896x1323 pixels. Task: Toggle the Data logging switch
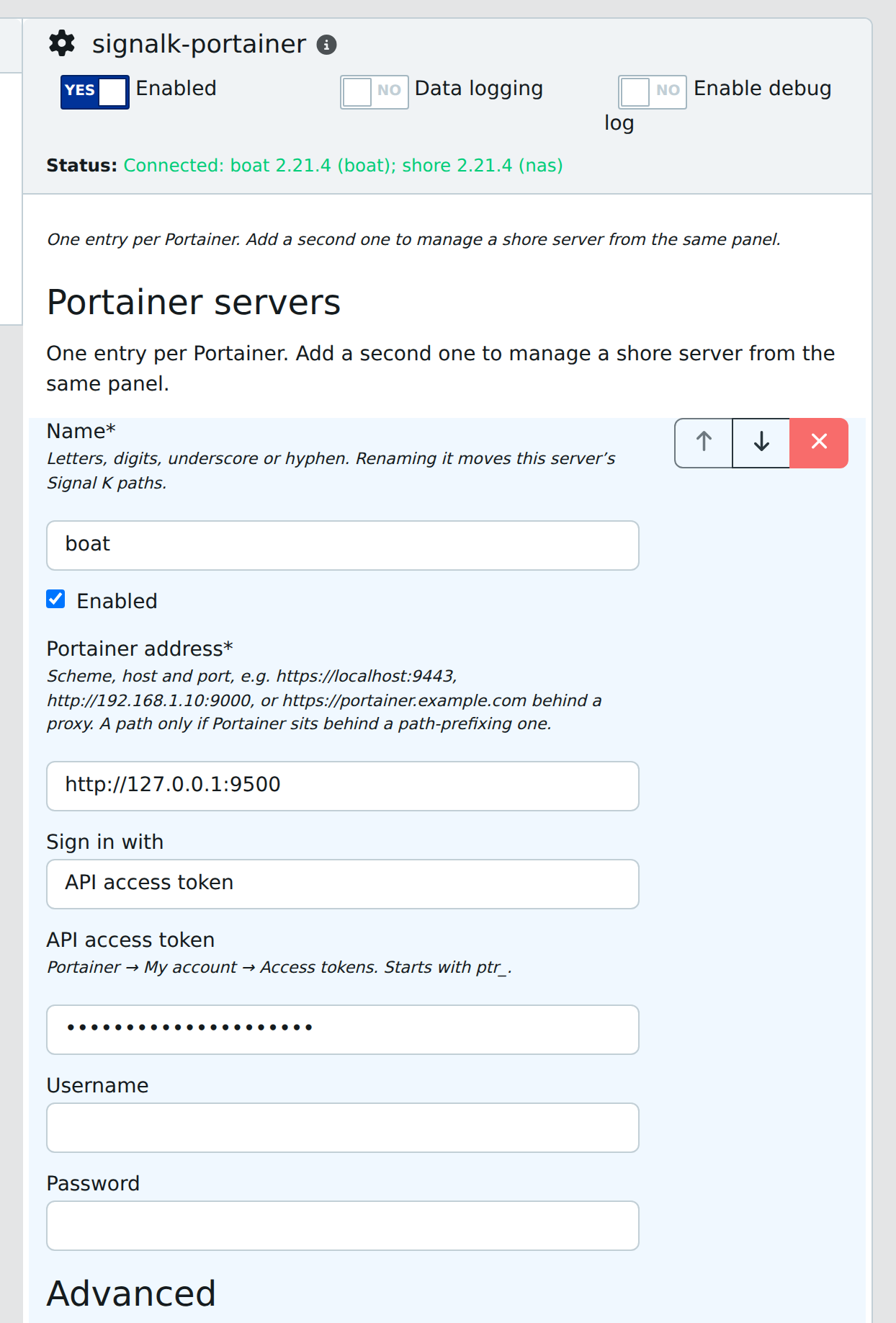pyautogui.click(x=375, y=92)
